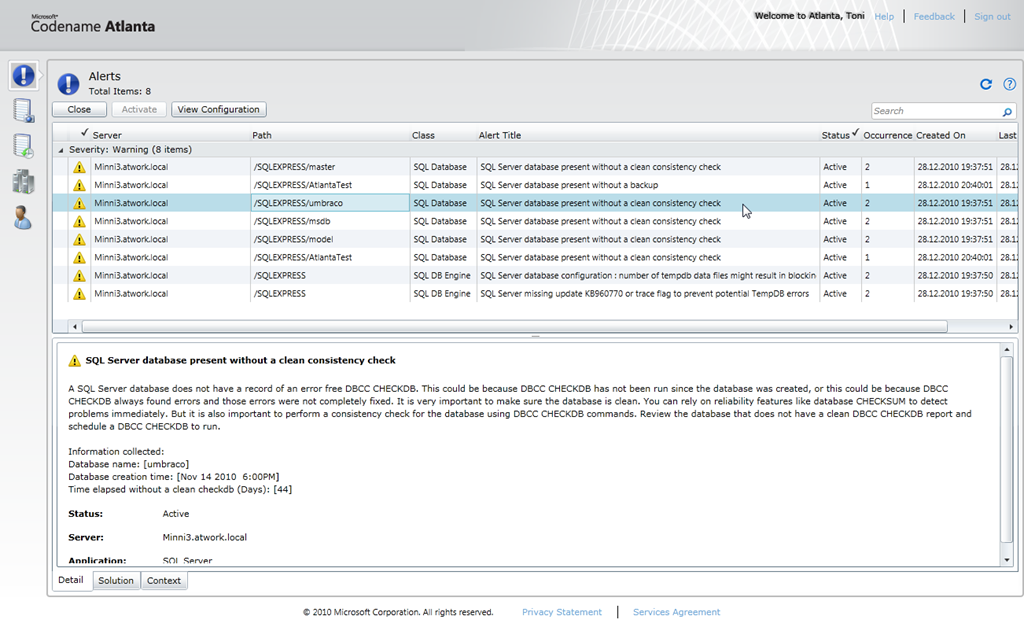The height and width of the screenshot is (627, 1024).
Task: Click the detail pane scroll down arrow
Action: click(1007, 561)
